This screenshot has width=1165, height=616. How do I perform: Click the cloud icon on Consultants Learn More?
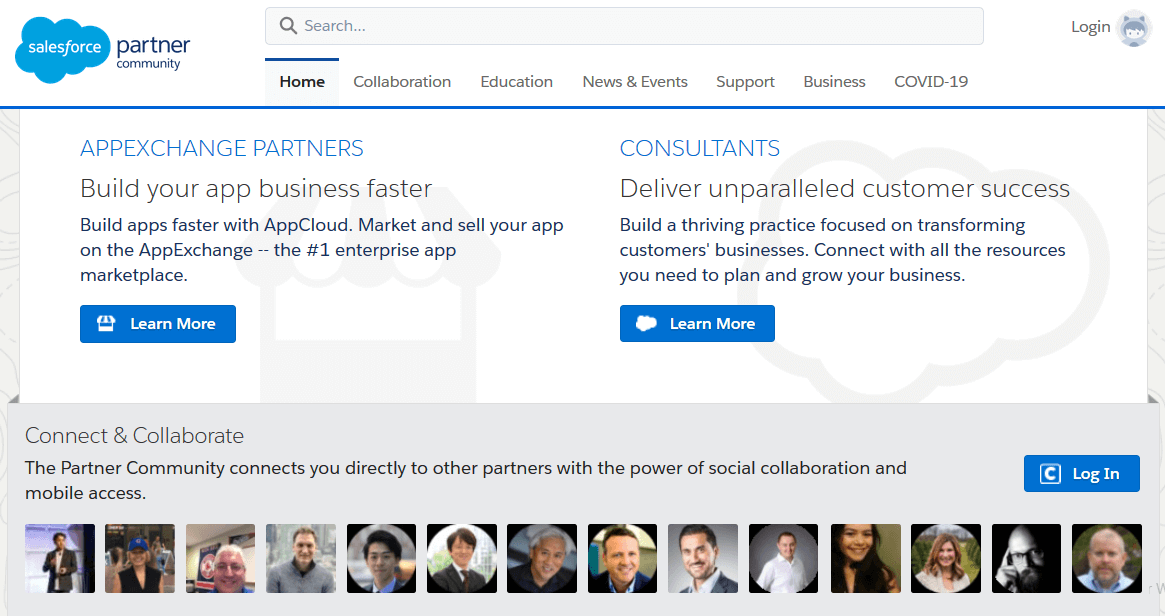point(646,324)
